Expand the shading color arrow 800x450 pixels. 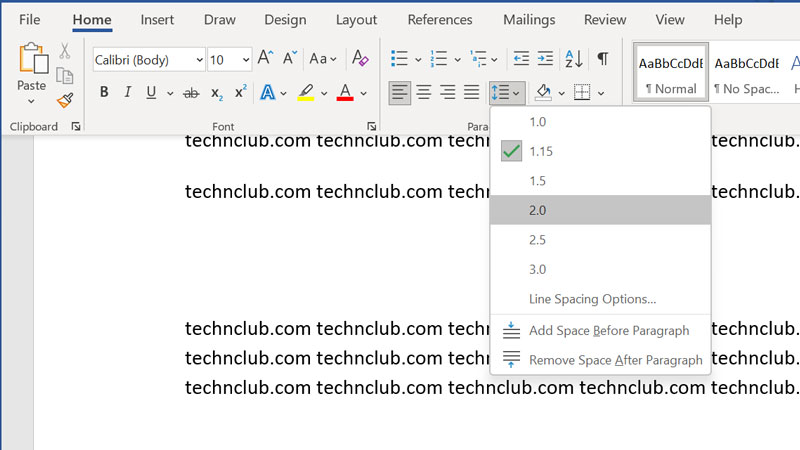(x=561, y=93)
